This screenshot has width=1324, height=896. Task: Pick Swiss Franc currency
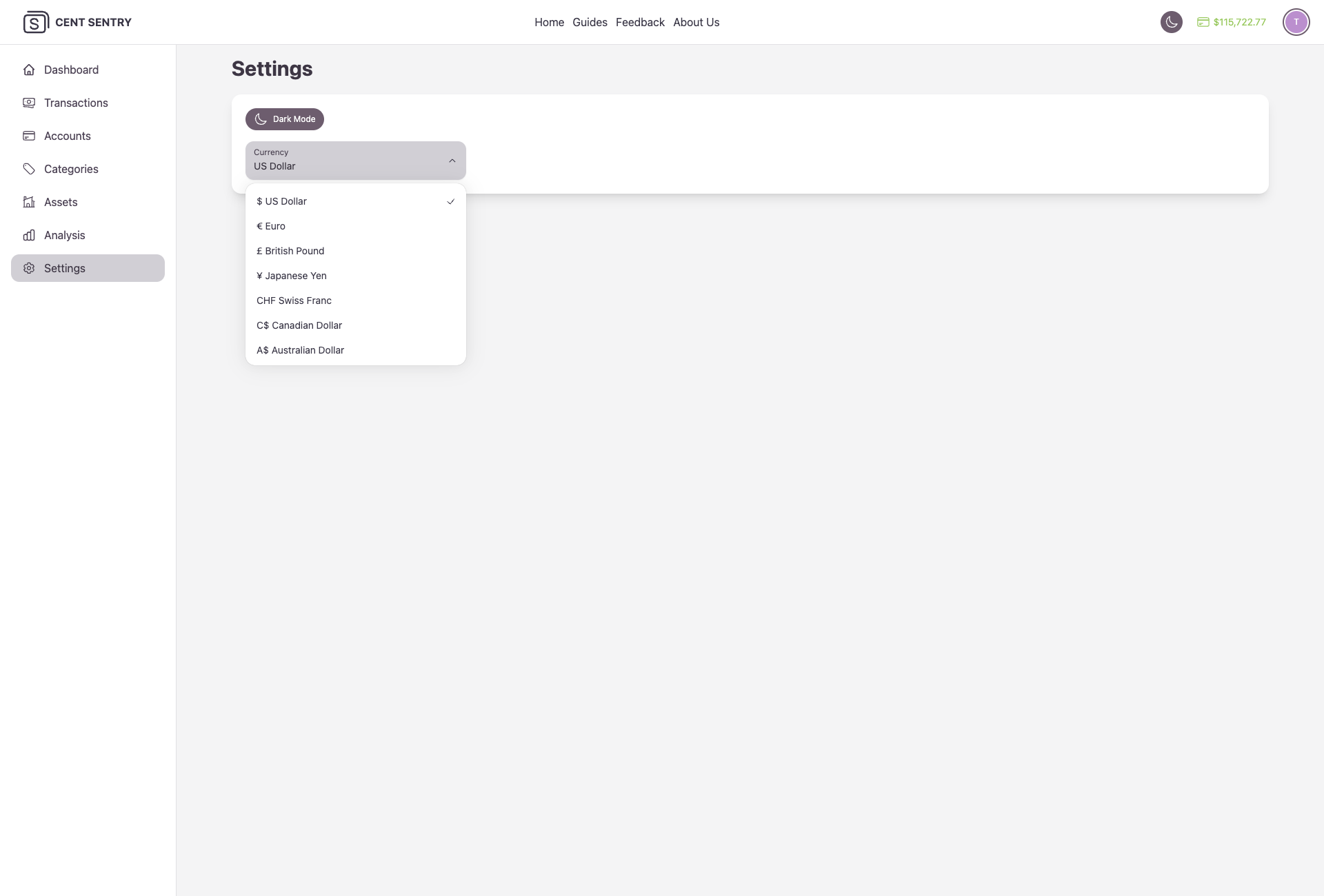coord(294,301)
